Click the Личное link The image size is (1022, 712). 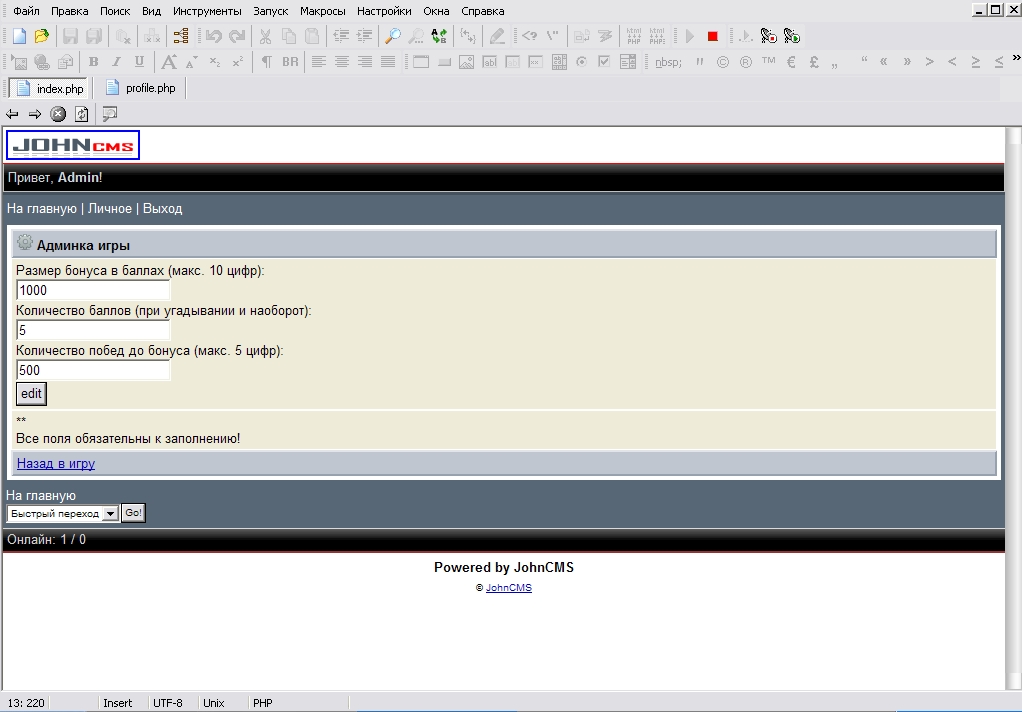coord(110,209)
